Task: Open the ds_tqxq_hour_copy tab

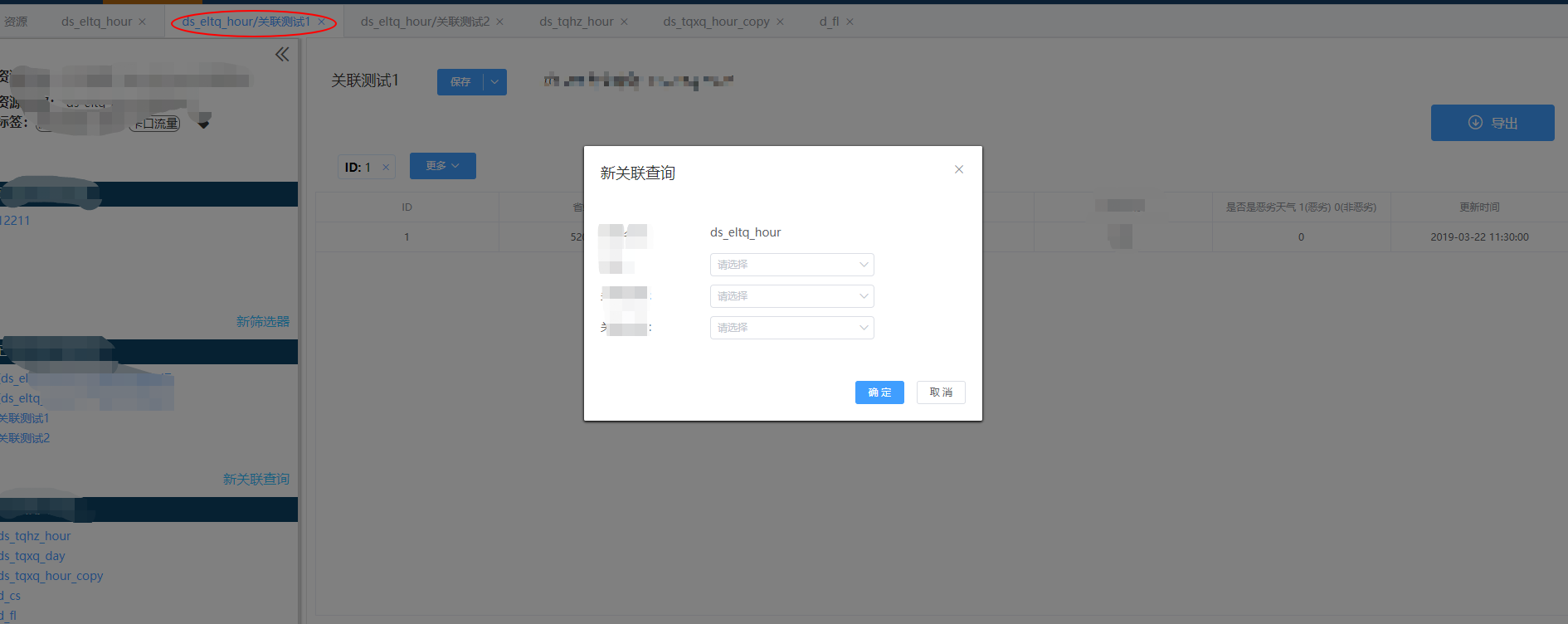Action: point(716,22)
